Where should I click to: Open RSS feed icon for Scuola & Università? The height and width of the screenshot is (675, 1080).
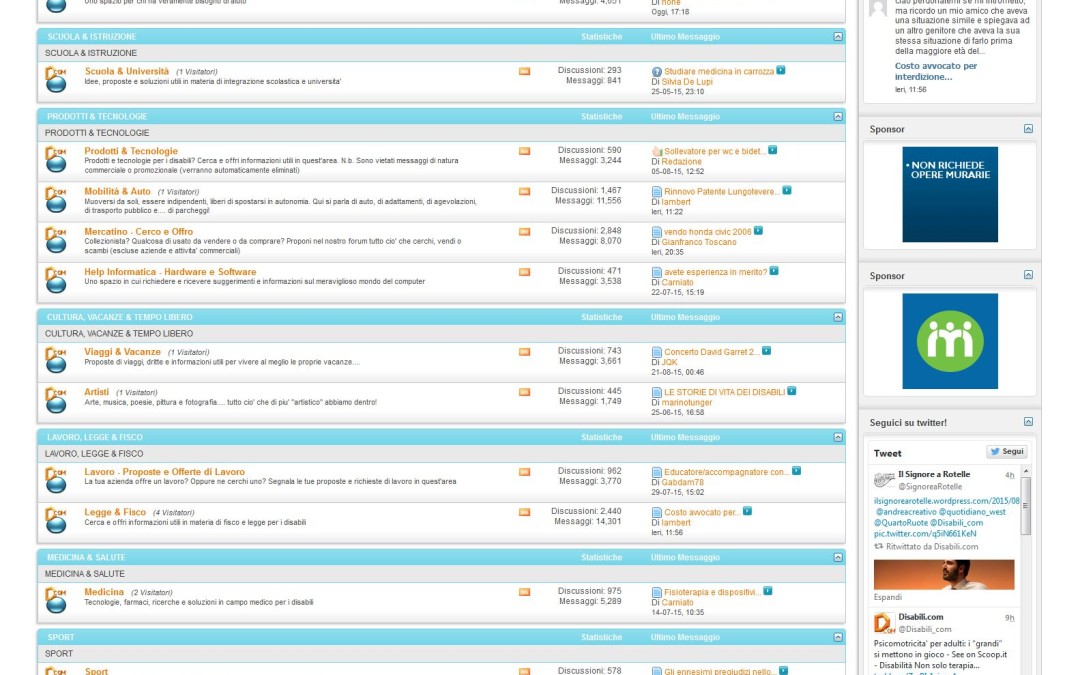coord(524,71)
